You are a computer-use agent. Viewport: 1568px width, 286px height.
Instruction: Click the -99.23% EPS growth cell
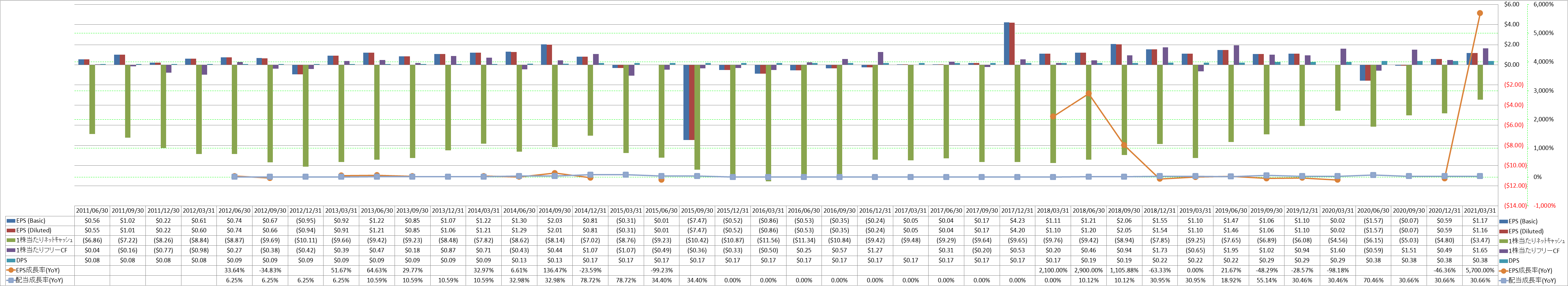661,270
